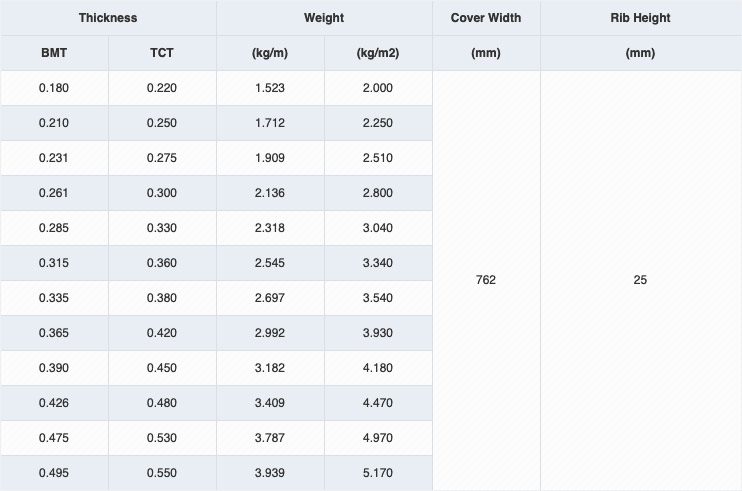Click the (kg/m2) subheader
The height and width of the screenshot is (491, 742).
point(378,53)
